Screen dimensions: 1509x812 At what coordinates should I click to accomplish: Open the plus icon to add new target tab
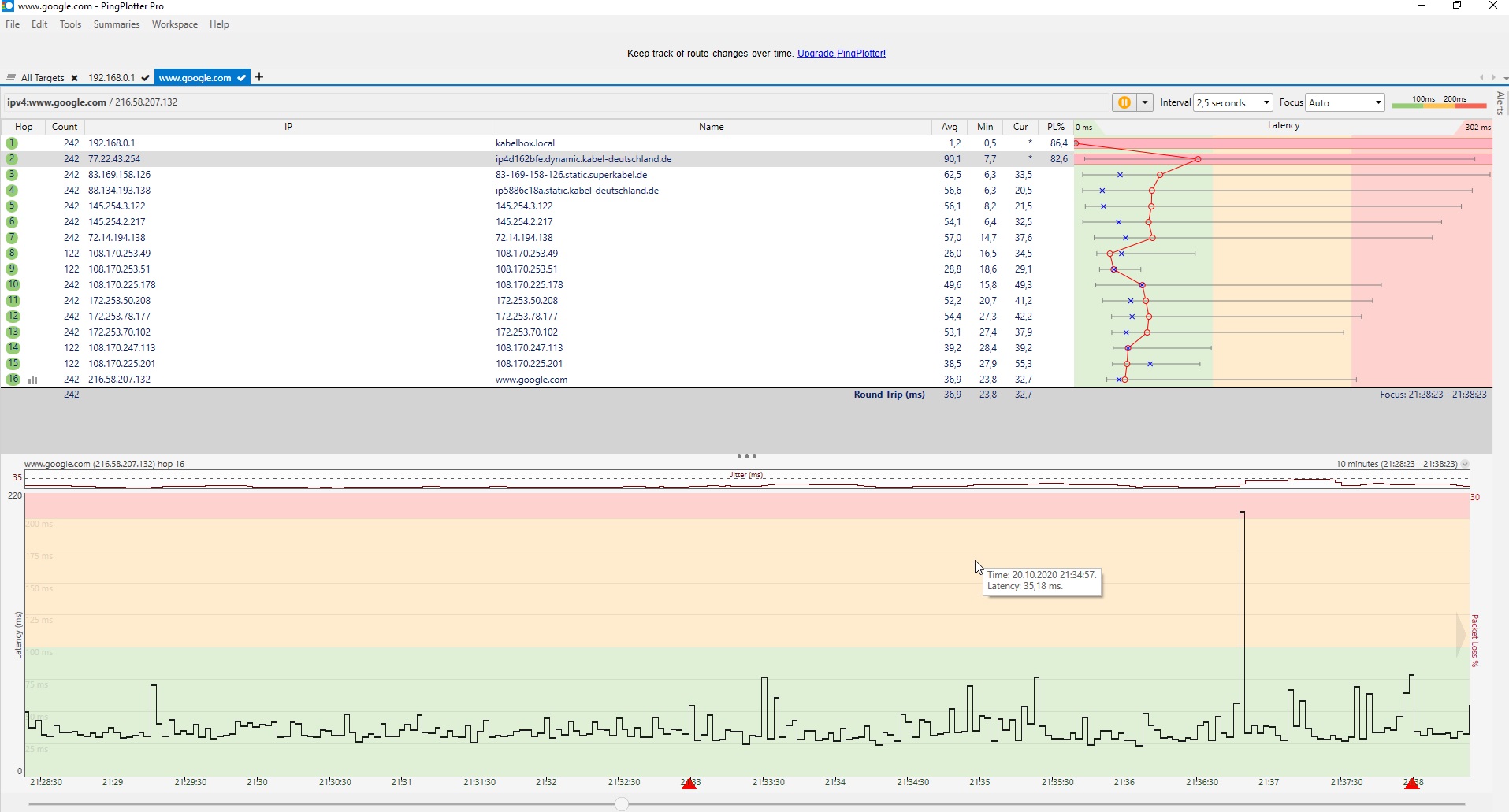point(259,77)
